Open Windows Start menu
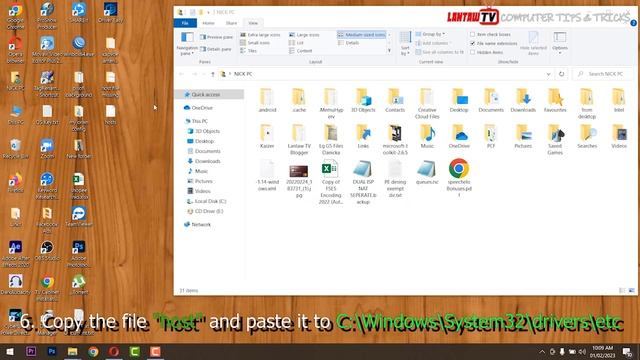This screenshot has width=640, height=360. [x=10, y=351]
